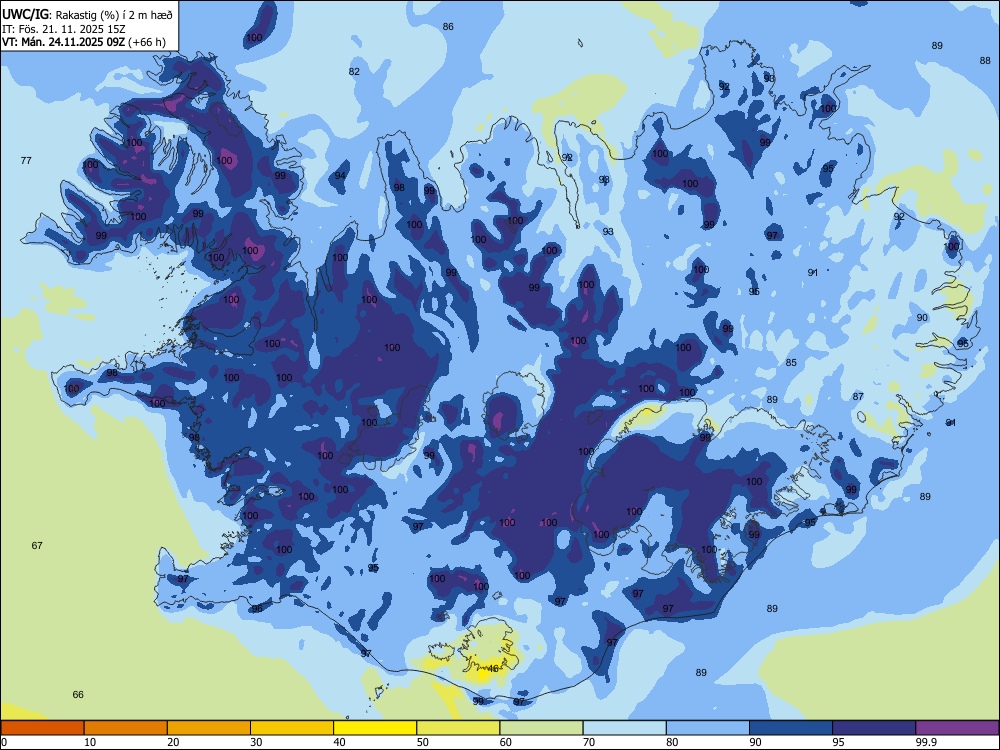
Task: Pick the light green 60–70 legend swatch
Action: (541, 728)
